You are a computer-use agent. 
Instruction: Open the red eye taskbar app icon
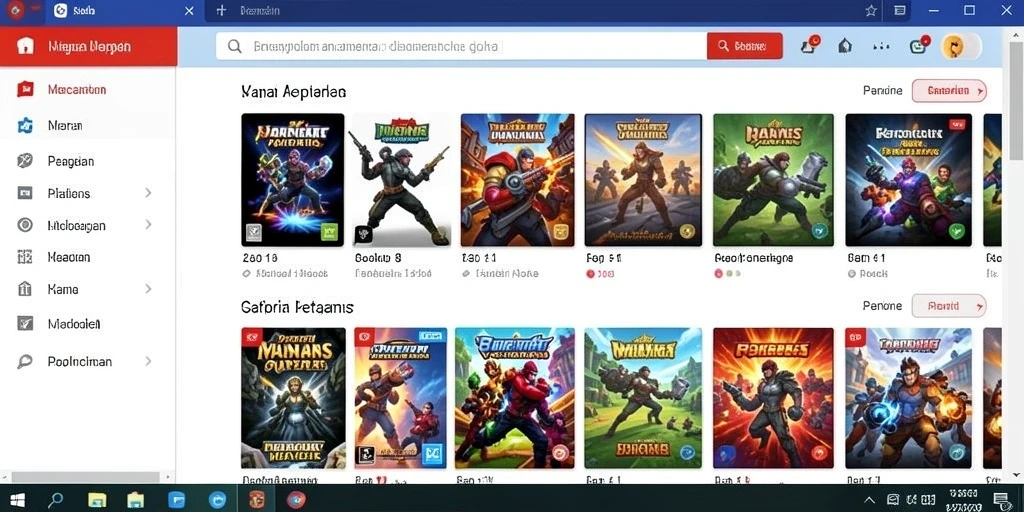tap(296, 500)
